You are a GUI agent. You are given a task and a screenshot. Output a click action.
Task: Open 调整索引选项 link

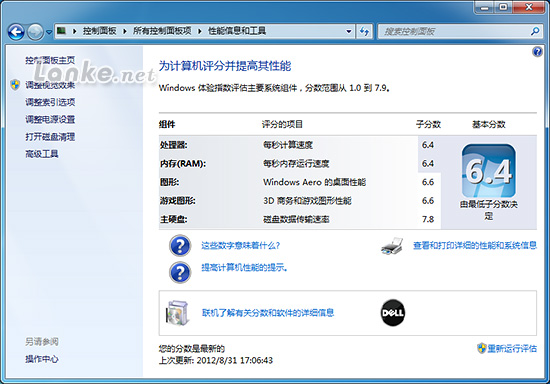coord(50,102)
